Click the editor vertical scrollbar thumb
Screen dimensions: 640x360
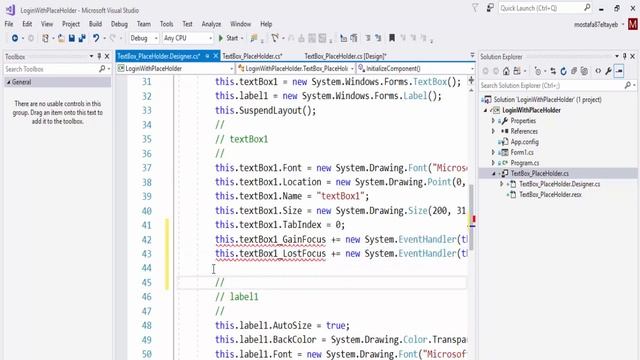point(471,217)
